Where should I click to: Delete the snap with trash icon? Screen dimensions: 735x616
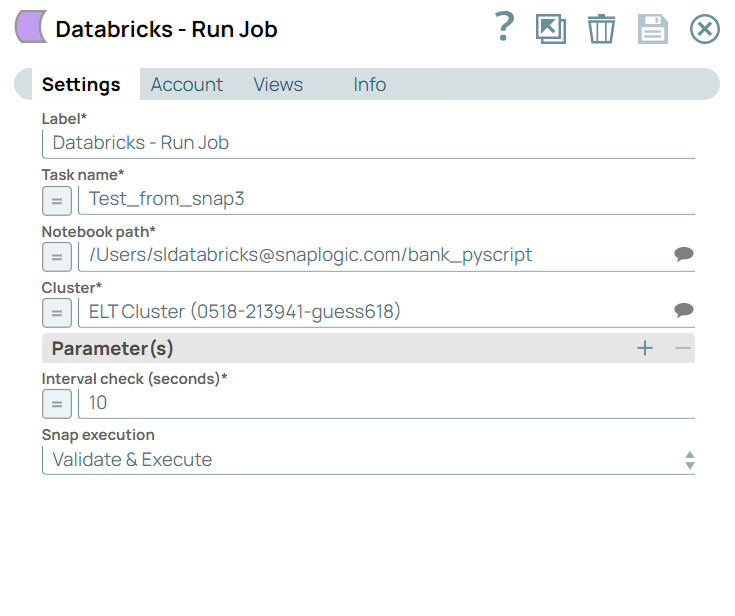tap(601, 29)
